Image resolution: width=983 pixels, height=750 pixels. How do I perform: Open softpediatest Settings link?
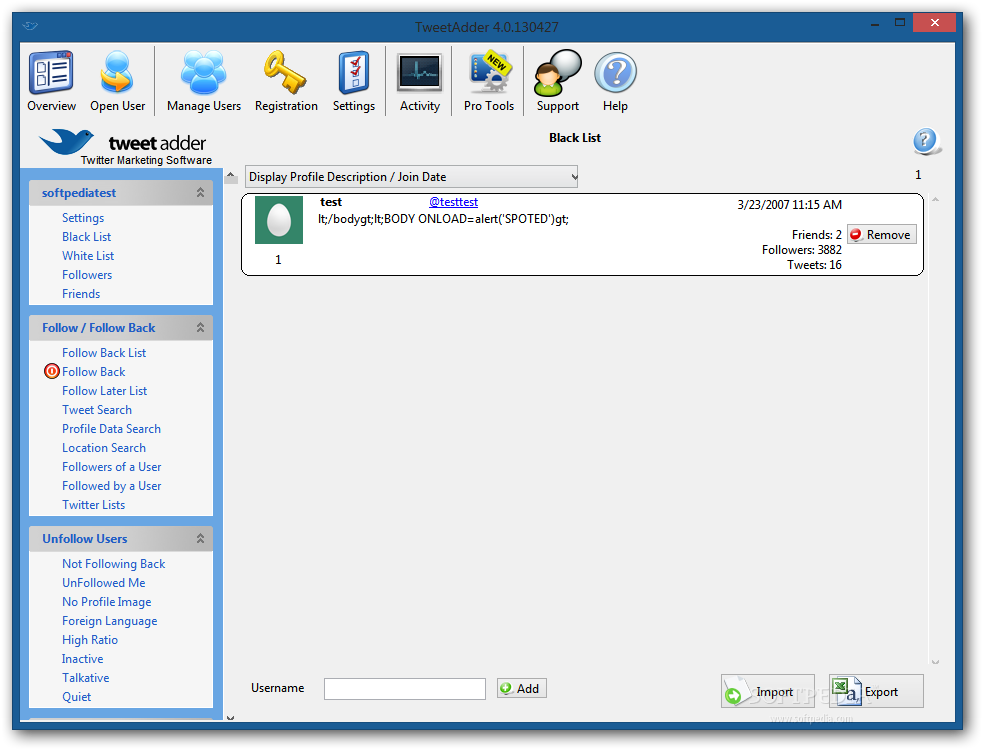83,218
